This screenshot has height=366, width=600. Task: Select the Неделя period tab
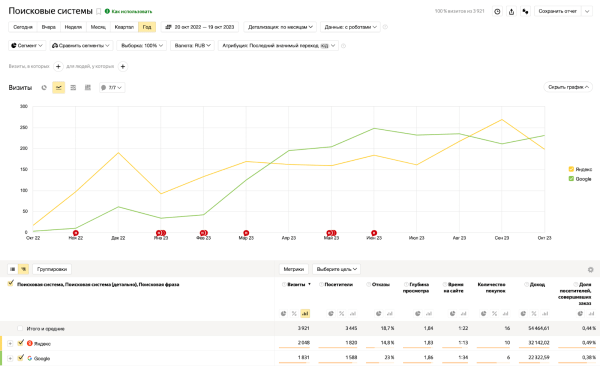coord(73,27)
